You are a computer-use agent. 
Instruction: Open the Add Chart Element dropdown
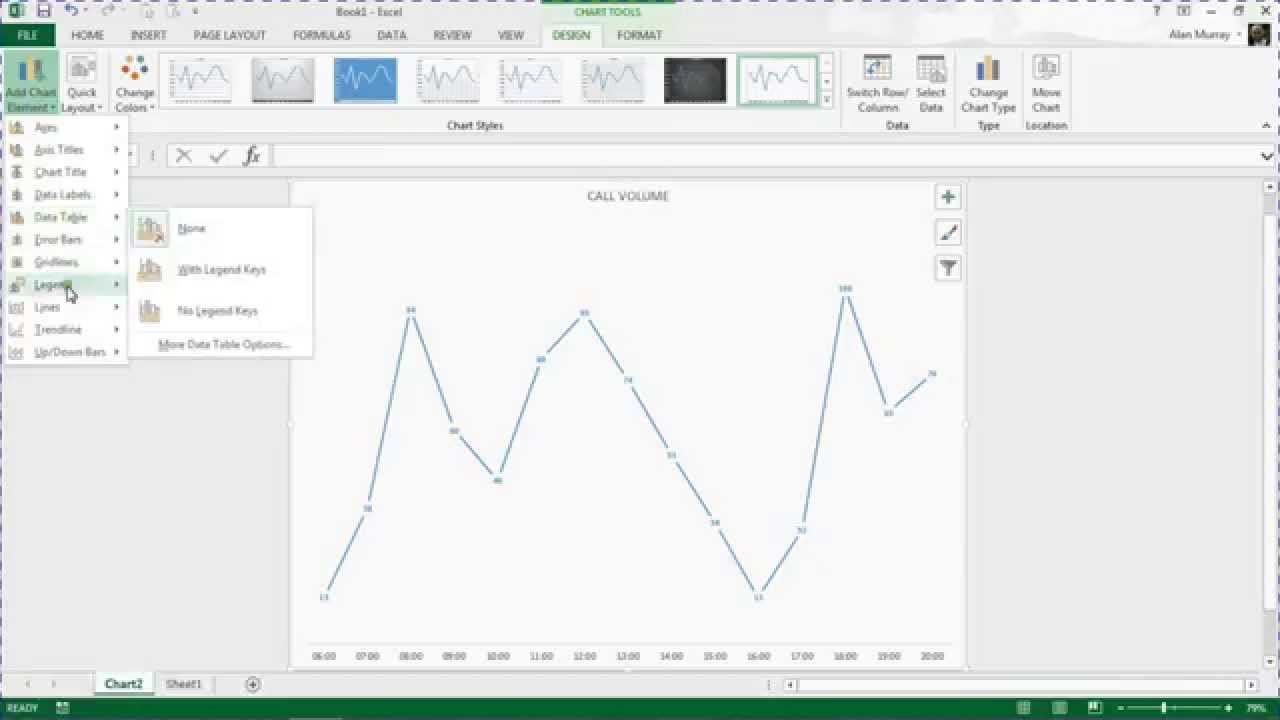pos(31,84)
